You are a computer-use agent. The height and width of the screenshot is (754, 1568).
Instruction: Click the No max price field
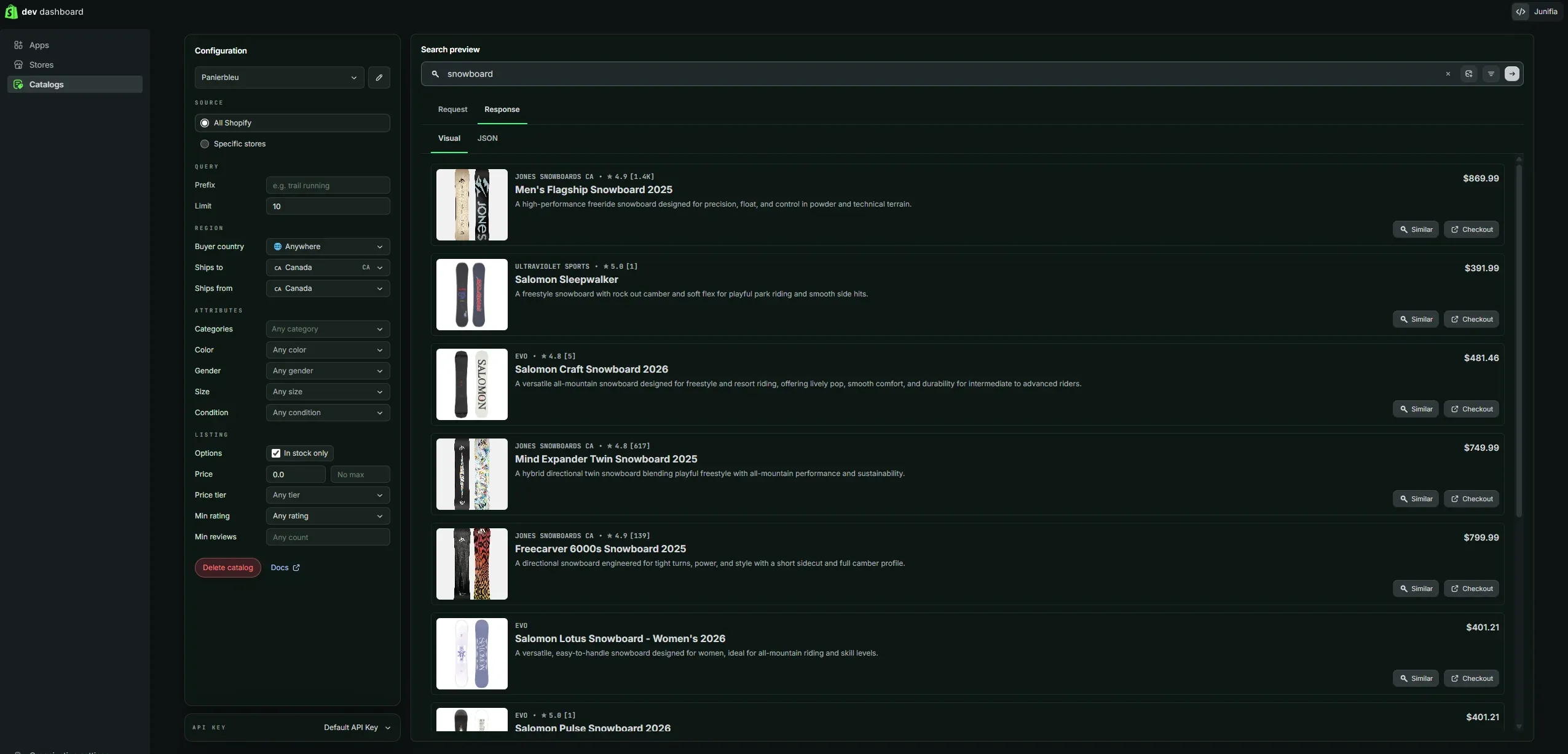point(360,474)
